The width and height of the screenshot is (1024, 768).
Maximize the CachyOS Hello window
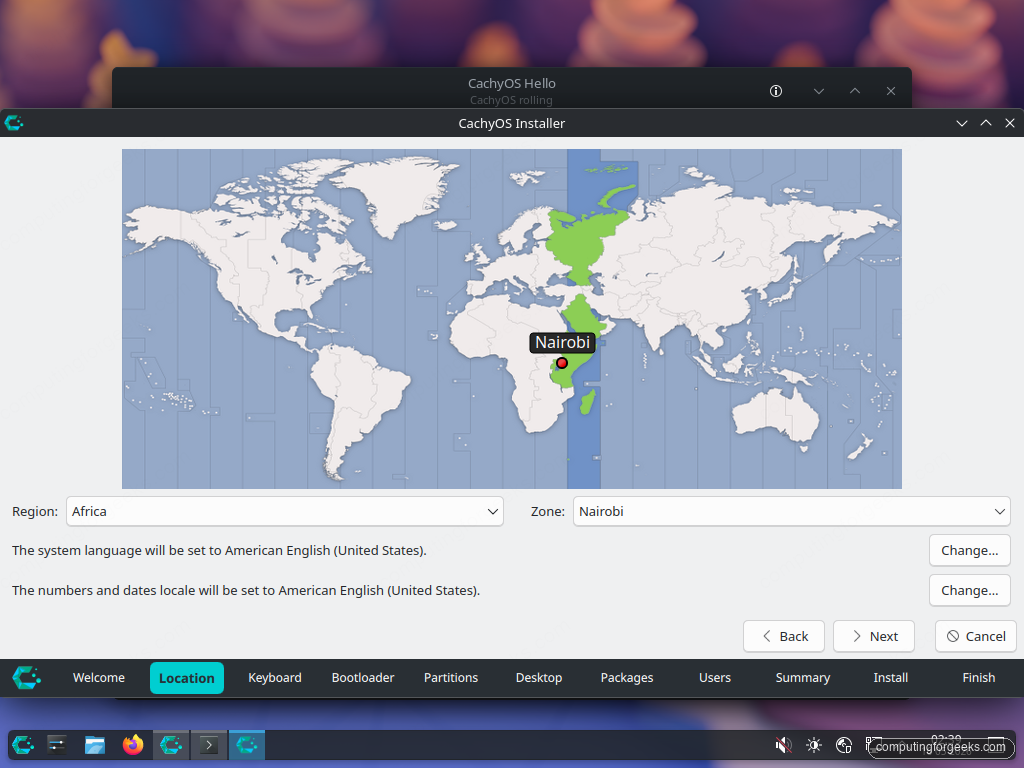[x=855, y=91]
